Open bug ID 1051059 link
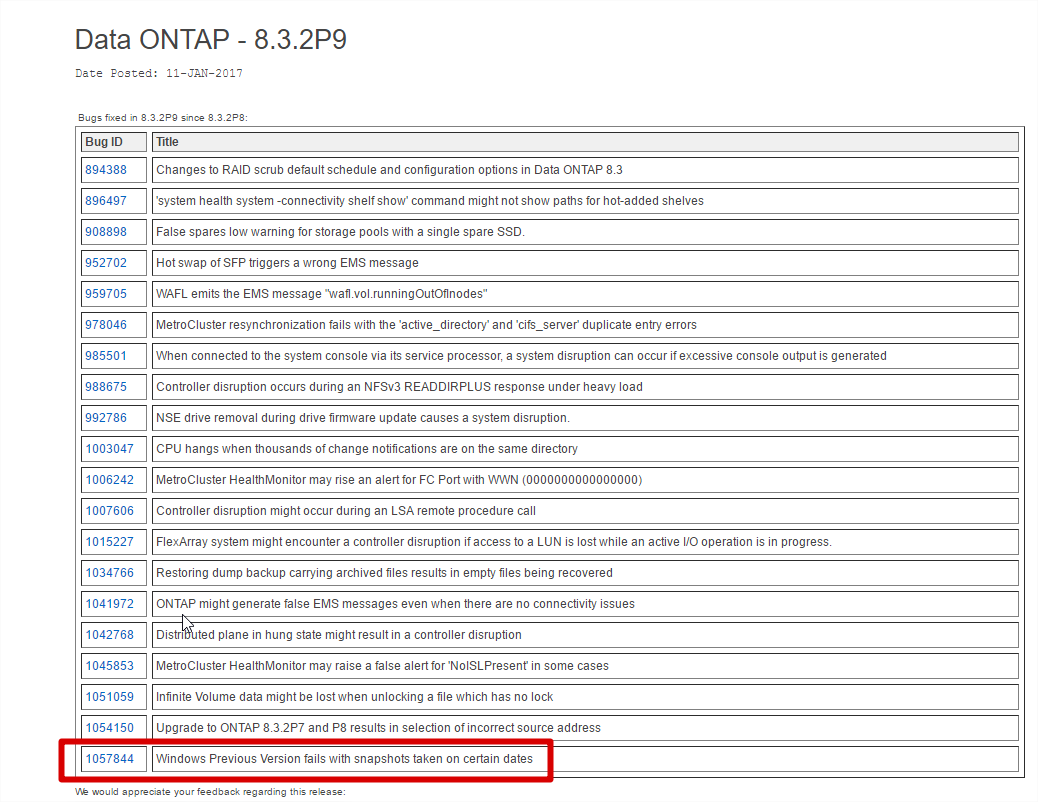The width and height of the screenshot is (1038, 802). (x=109, y=697)
